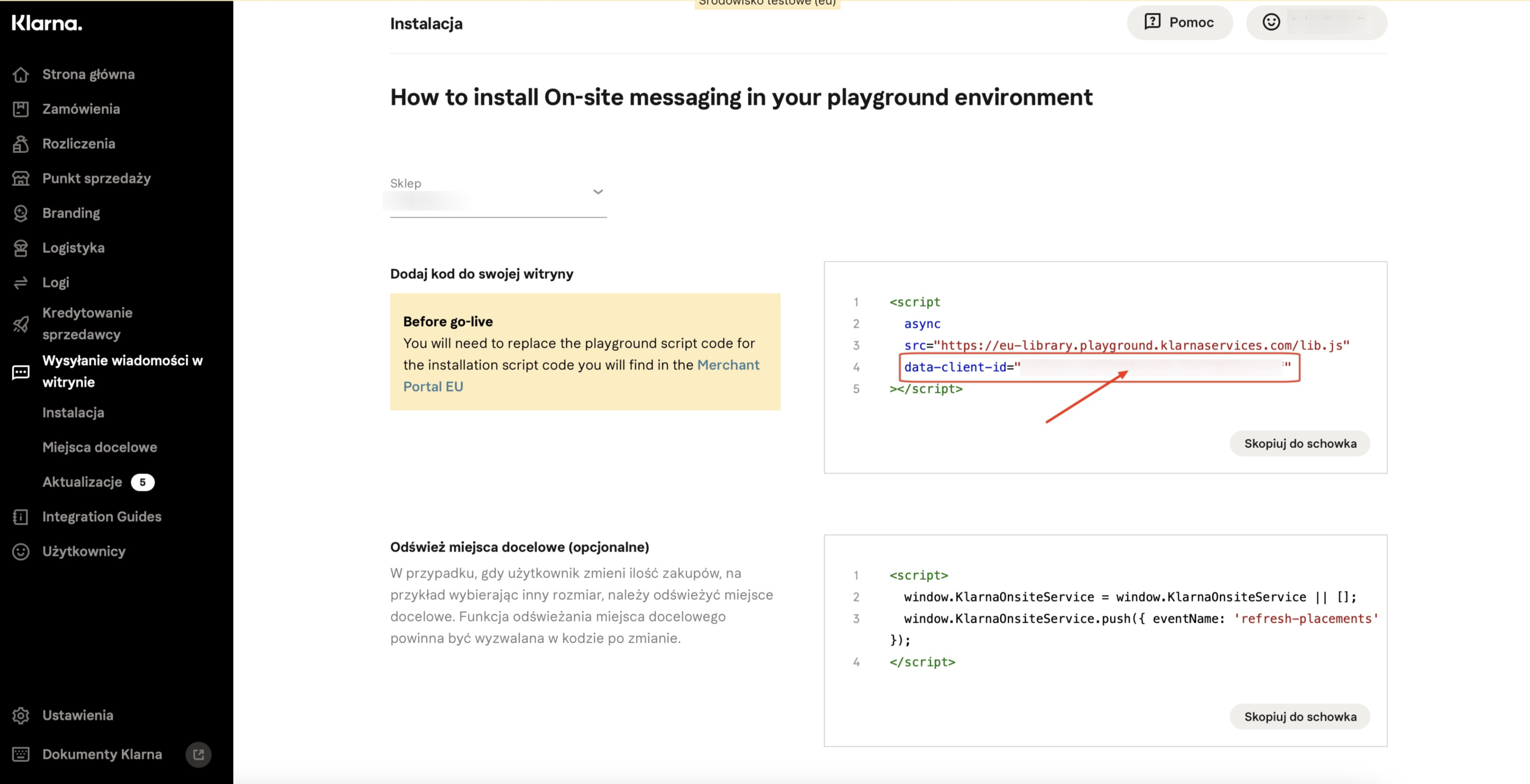This screenshot has height=784, width=1530.
Task: Click the src library URL code line
Action: tap(1127, 346)
